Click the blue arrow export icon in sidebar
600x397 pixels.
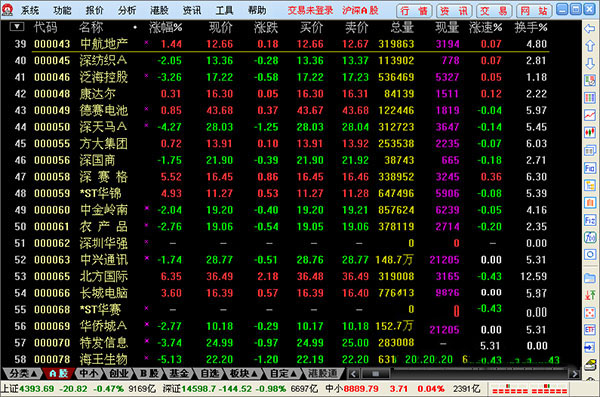590,347
